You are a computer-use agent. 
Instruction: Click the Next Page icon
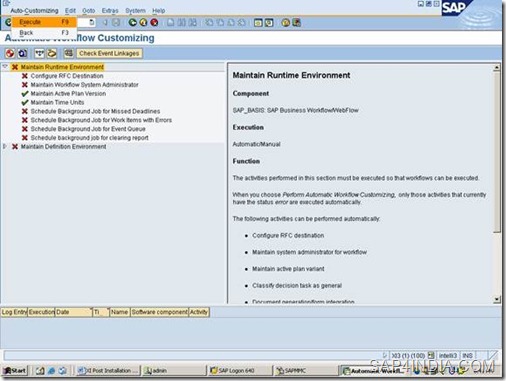coord(231,22)
